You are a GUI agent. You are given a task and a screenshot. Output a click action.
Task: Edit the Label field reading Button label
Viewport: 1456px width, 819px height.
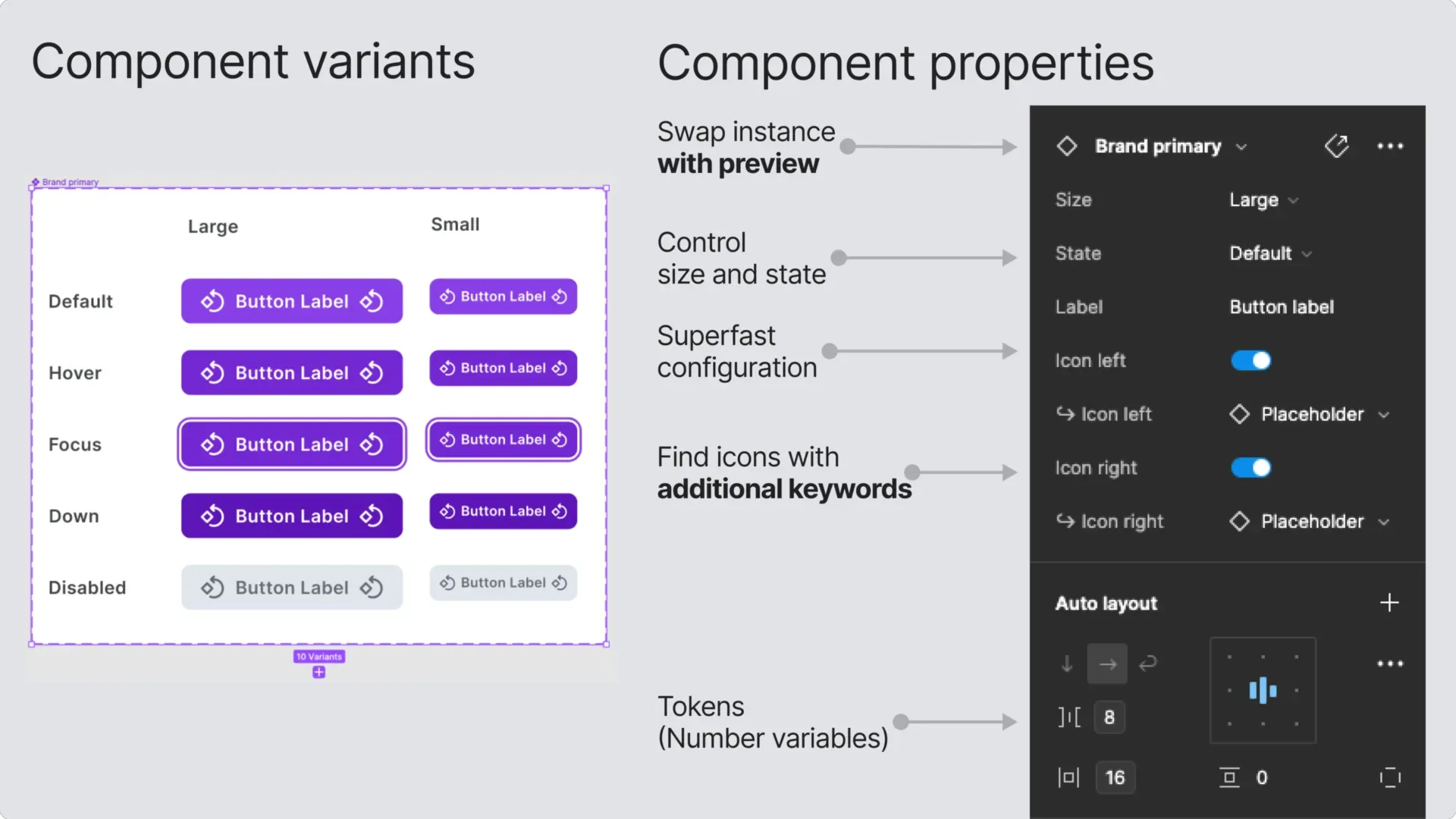1282,307
